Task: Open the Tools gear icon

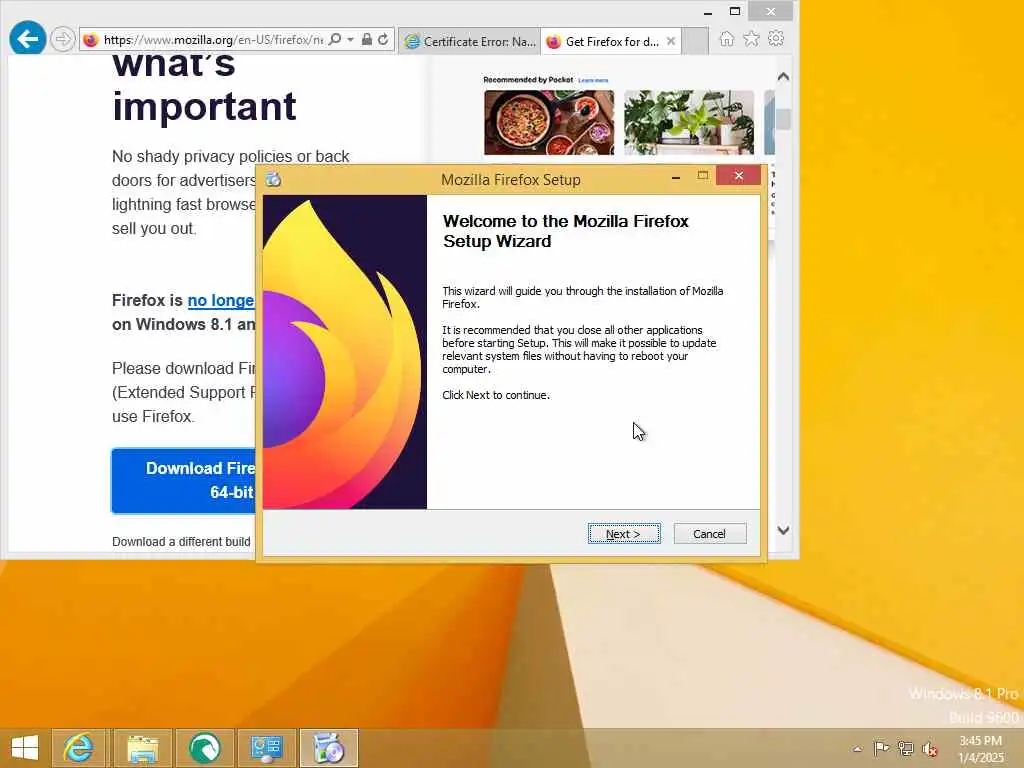Action: tap(776, 39)
